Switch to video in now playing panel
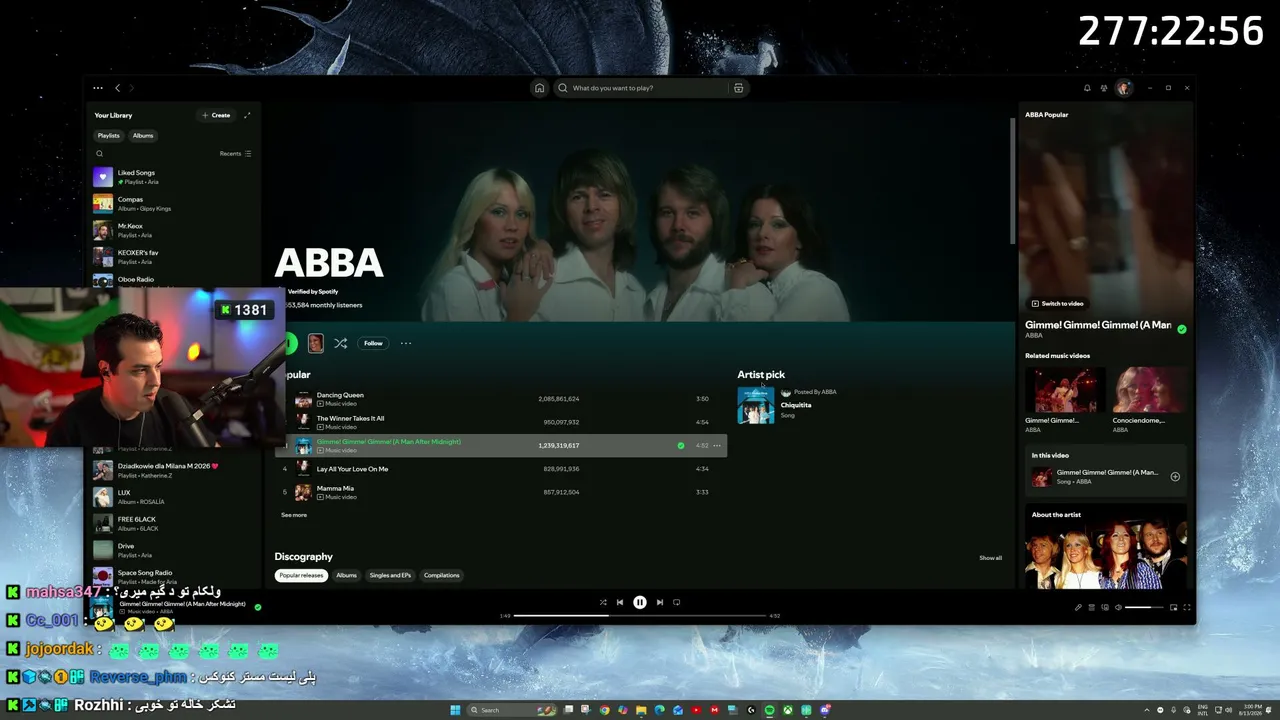Viewport: 1280px width, 720px height. [1057, 303]
